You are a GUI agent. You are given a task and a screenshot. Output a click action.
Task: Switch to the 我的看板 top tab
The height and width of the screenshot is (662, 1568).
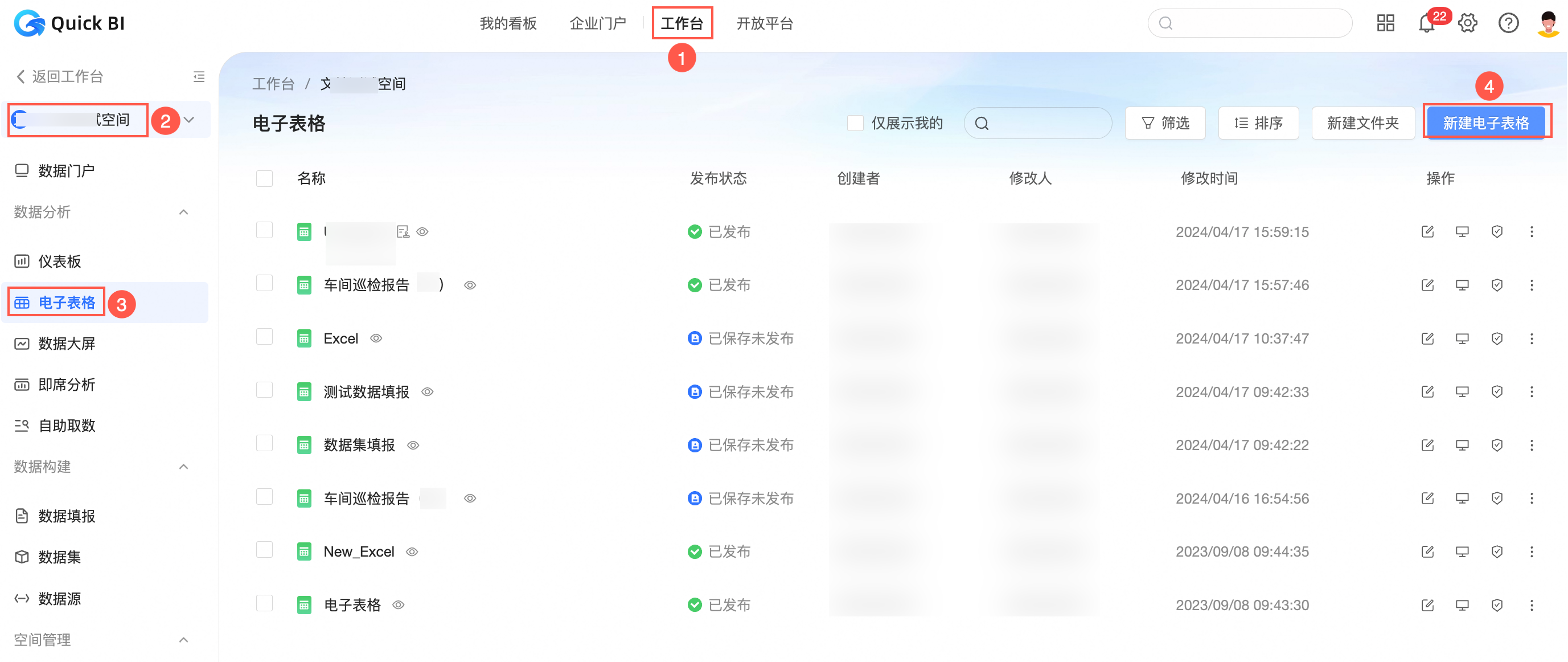(508, 24)
